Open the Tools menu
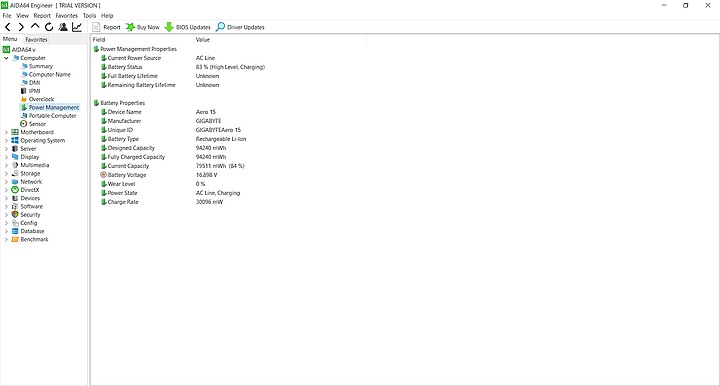This screenshot has width=720, height=386. pyautogui.click(x=90, y=16)
